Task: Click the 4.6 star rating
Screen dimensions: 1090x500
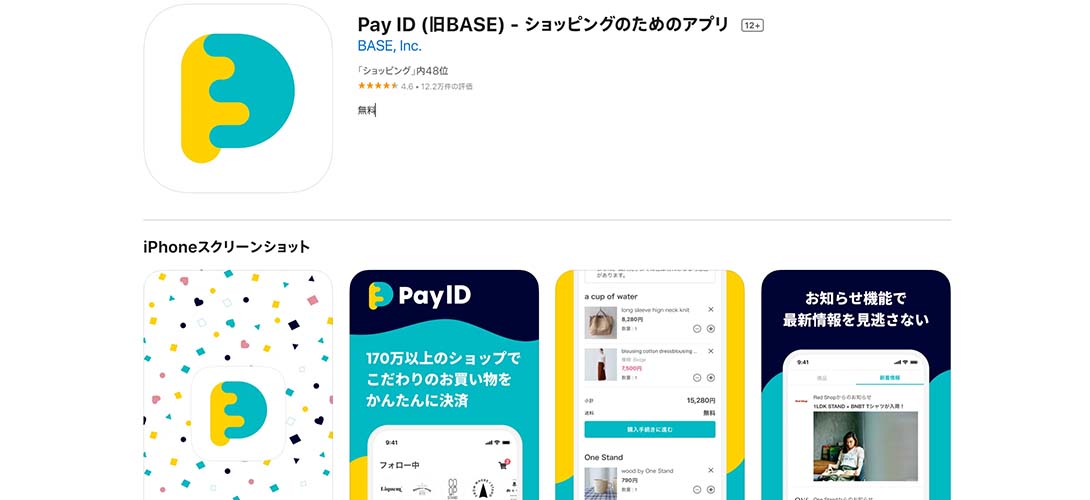Action: click(378, 86)
